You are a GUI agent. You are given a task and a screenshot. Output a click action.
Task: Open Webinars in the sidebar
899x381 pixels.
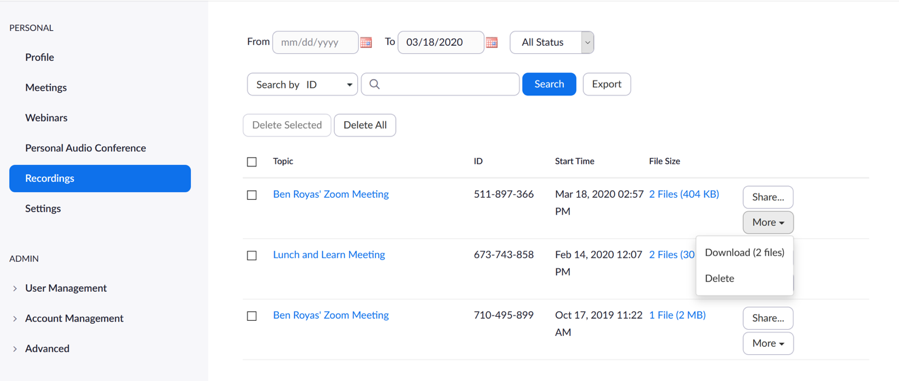point(46,117)
